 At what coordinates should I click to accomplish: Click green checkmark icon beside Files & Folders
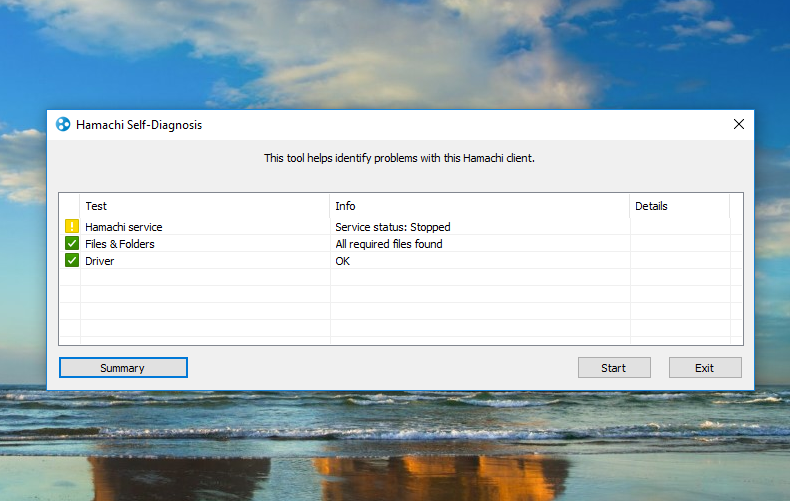tap(72, 243)
